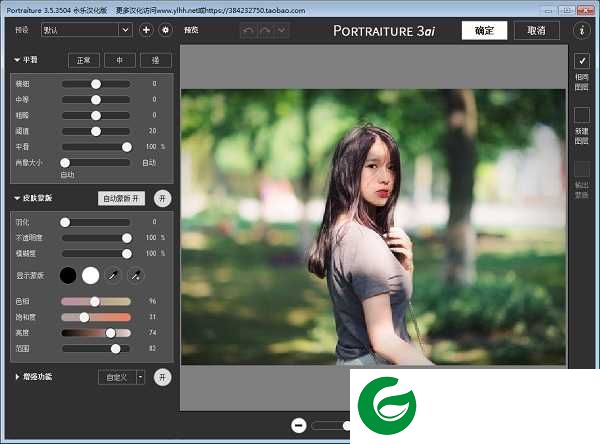Screen dimensions: 600x444
Task: Collapse the 皮肤蒙版 section
Action: (x=17, y=198)
